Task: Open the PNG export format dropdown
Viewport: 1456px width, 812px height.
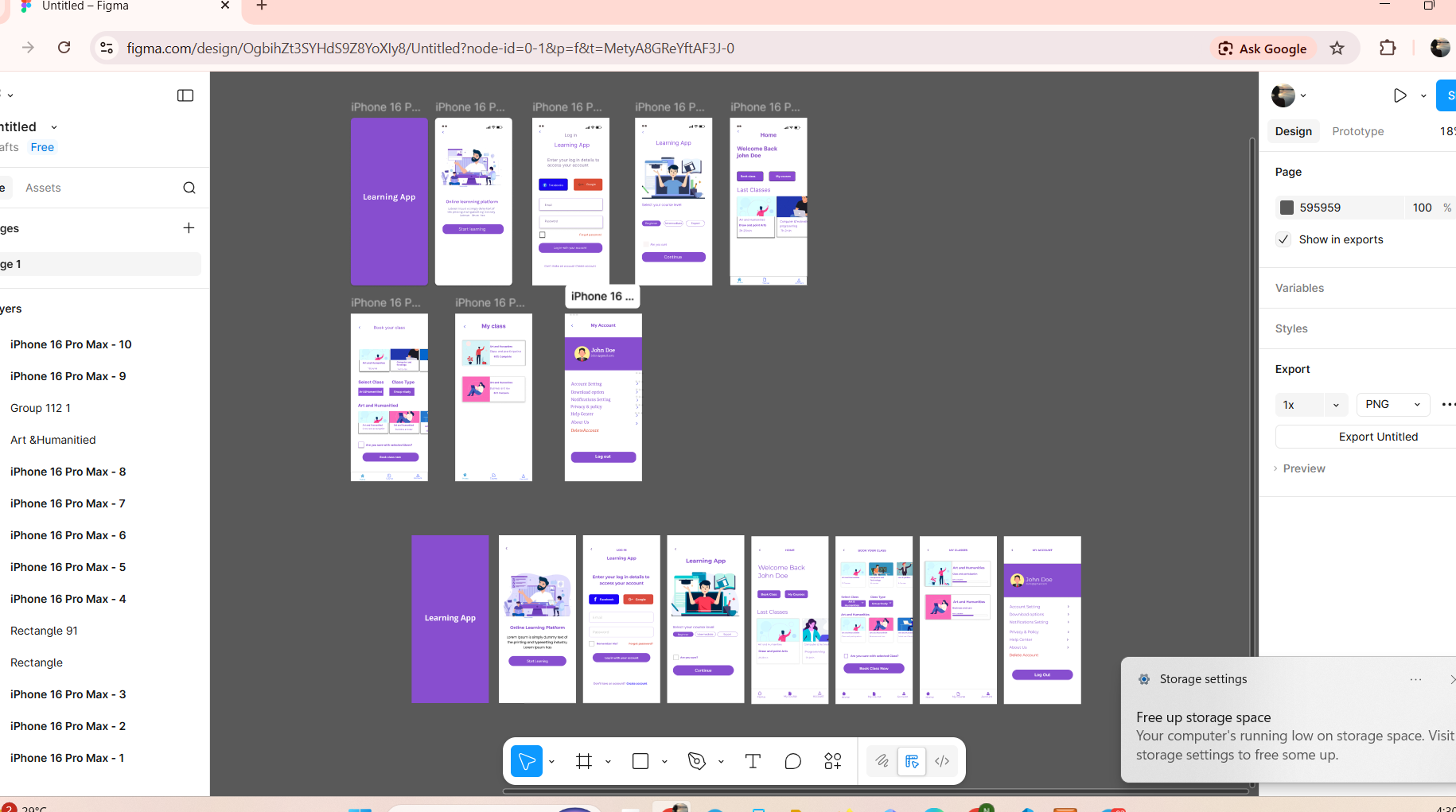Action: (1392, 405)
